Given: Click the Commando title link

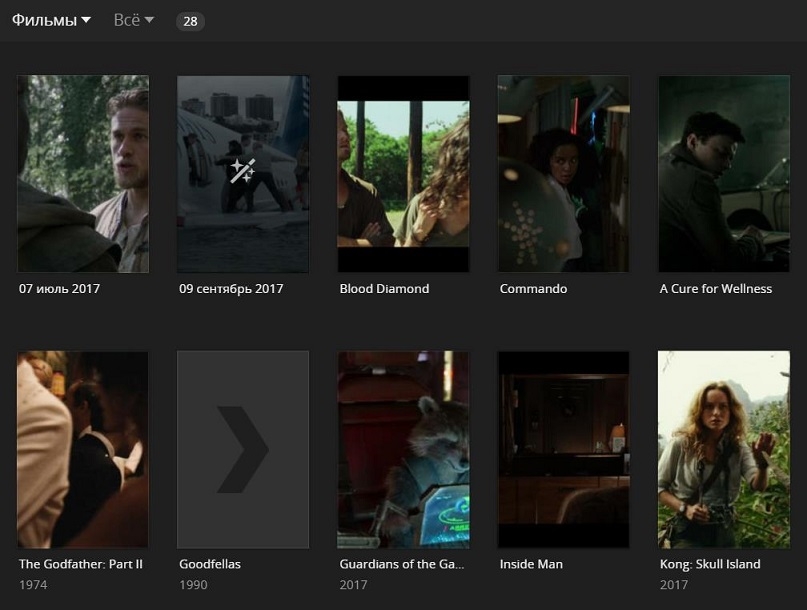Looking at the screenshot, I should (533, 289).
